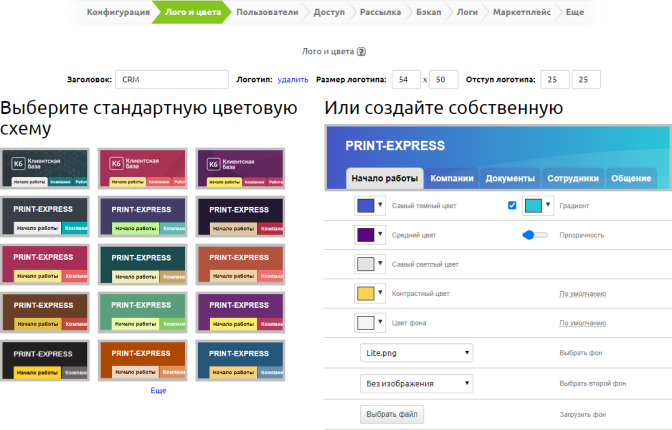This screenshot has width=672, height=430.
Task: Click the Заголовок input field with CRM
Action: [171, 79]
